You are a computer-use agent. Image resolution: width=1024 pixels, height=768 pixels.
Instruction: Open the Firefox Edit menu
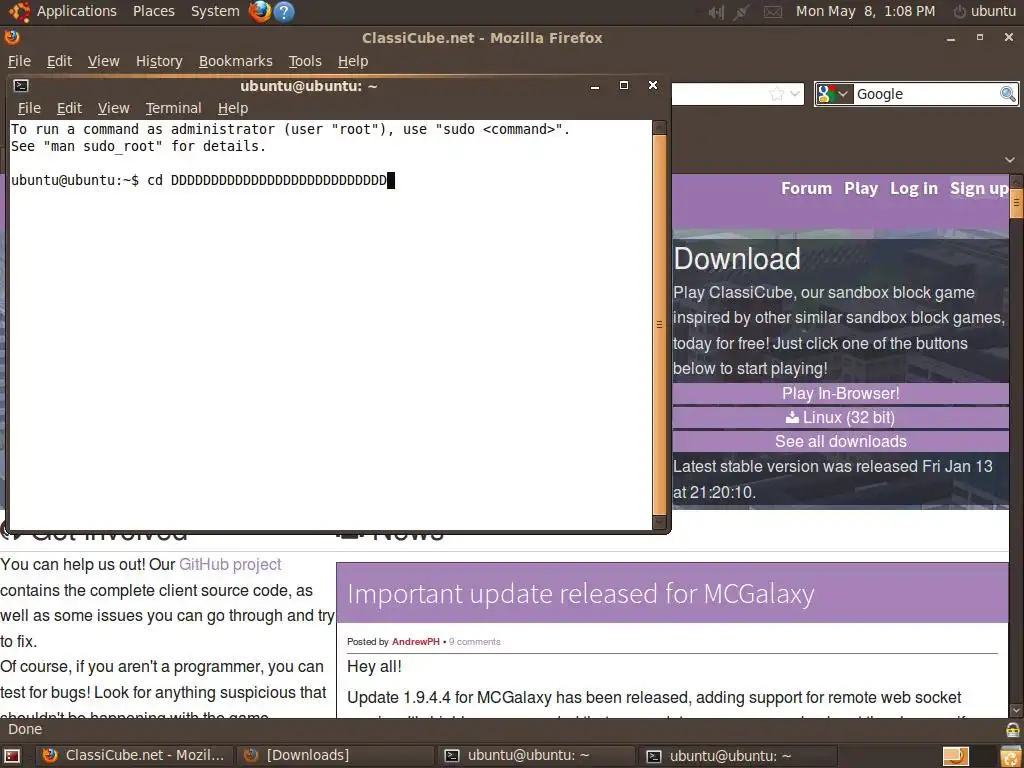coord(59,61)
